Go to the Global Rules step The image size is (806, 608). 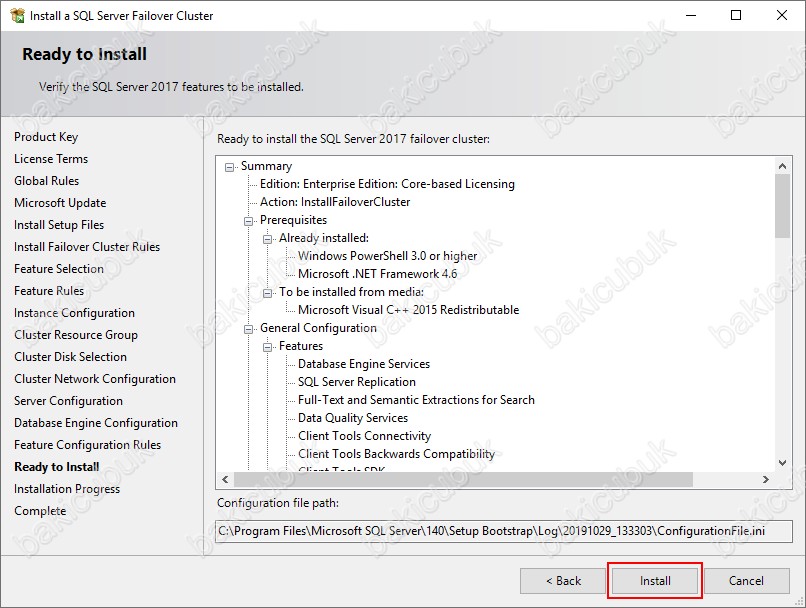(x=47, y=181)
